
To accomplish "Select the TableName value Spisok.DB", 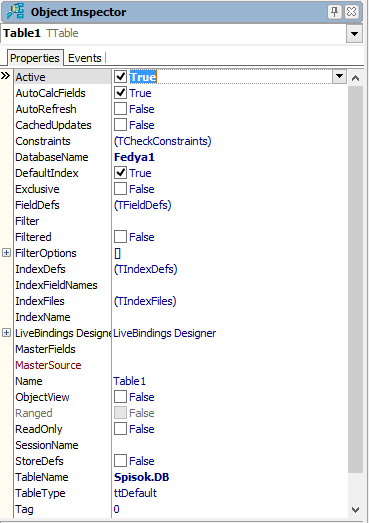I will pyautogui.click(x=141, y=477).
